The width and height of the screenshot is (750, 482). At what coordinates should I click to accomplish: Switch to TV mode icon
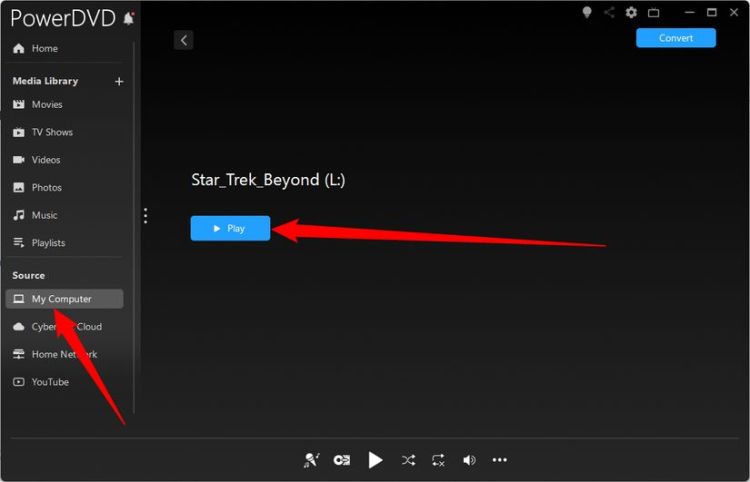click(654, 13)
